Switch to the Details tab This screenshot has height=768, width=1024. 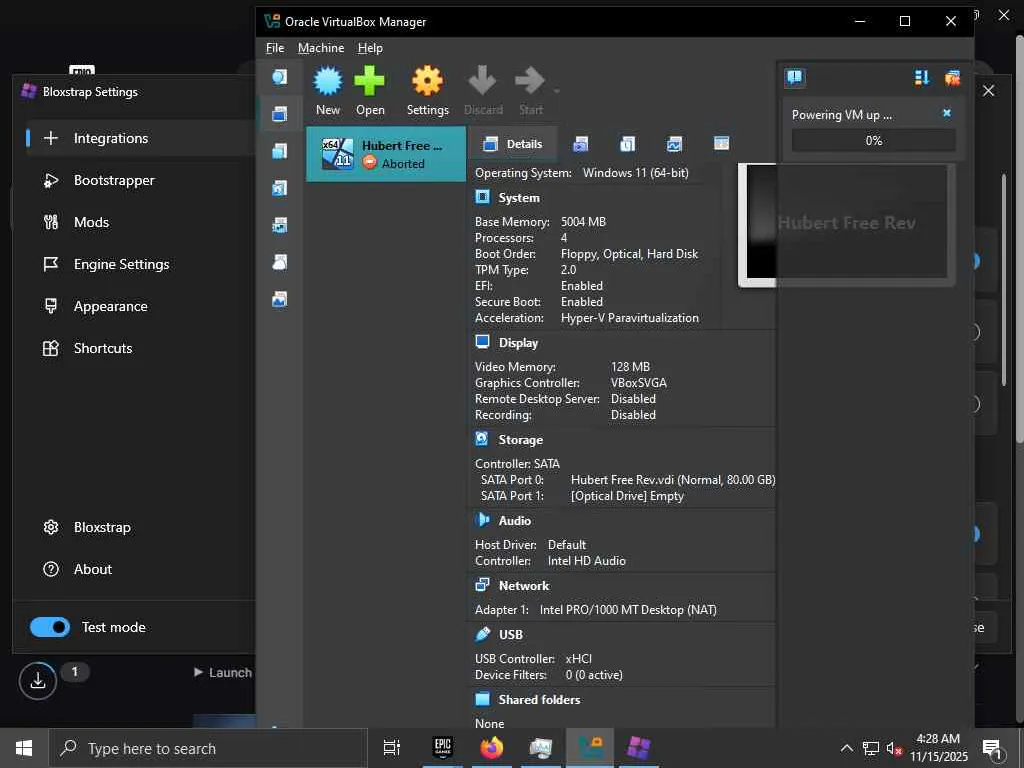[513, 144]
